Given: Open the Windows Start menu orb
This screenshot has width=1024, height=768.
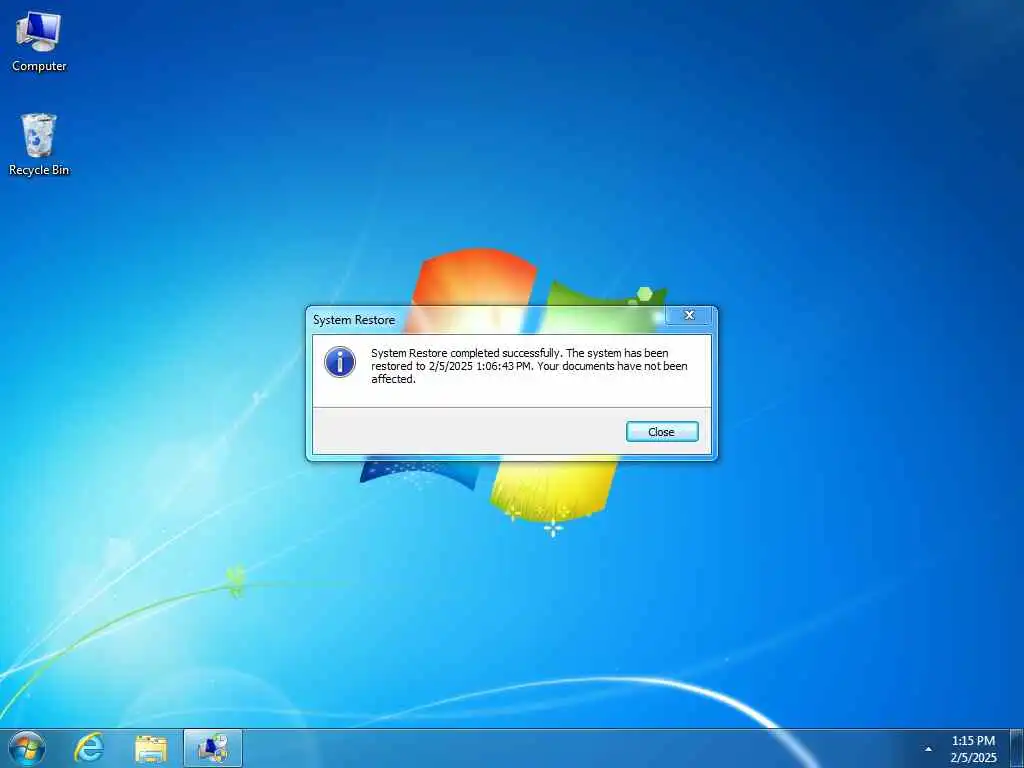Looking at the screenshot, I should tap(27, 748).
